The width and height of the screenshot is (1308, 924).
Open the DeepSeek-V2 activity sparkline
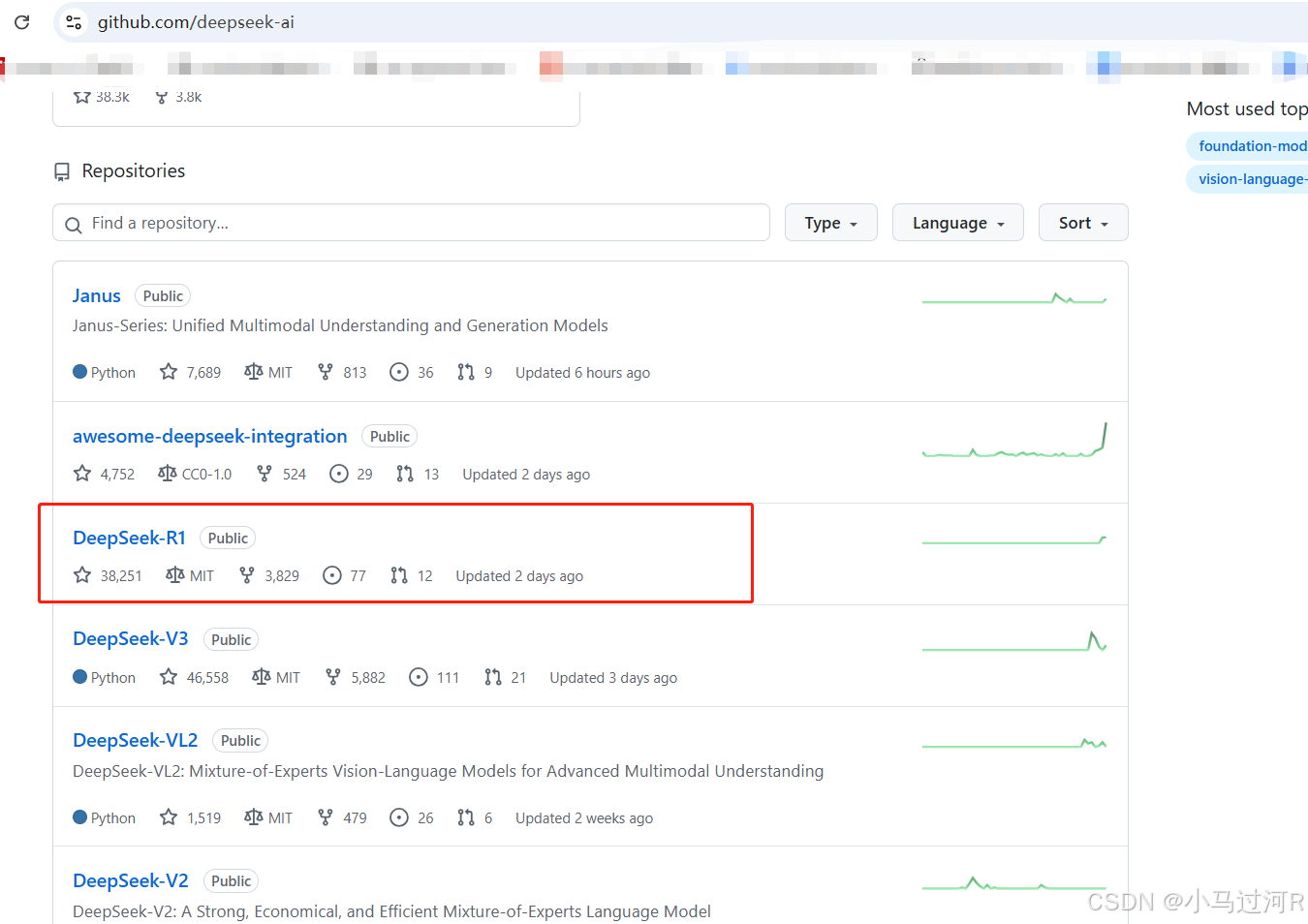tap(1014, 883)
